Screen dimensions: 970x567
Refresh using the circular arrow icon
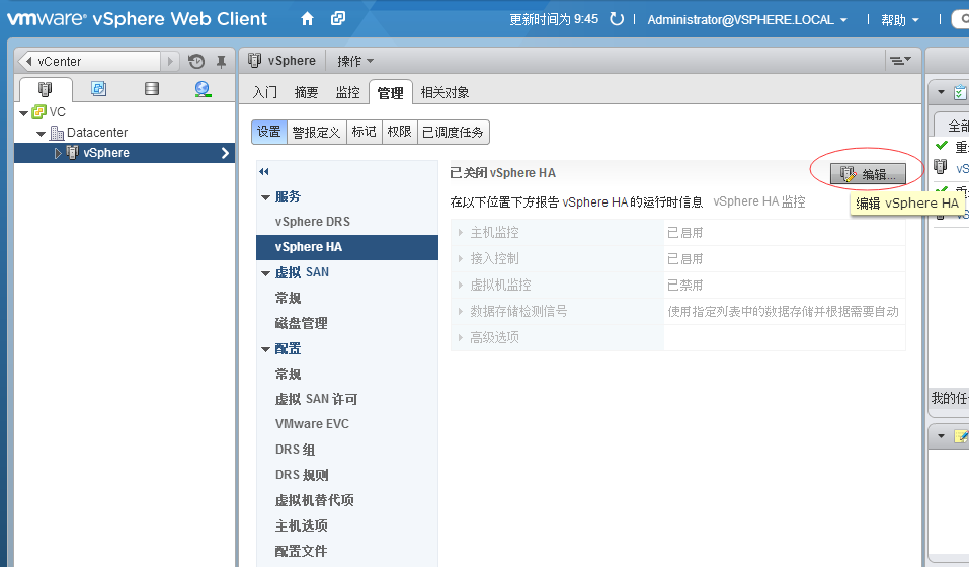pos(617,19)
